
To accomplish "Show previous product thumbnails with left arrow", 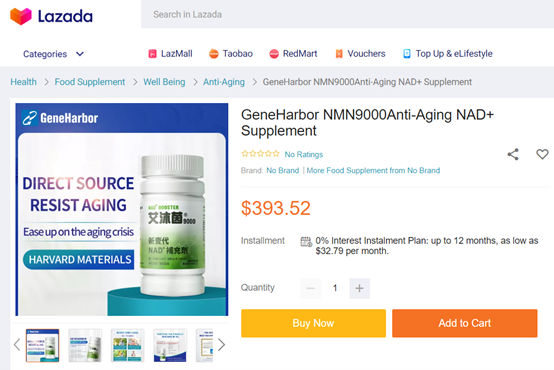I will coord(17,345).
